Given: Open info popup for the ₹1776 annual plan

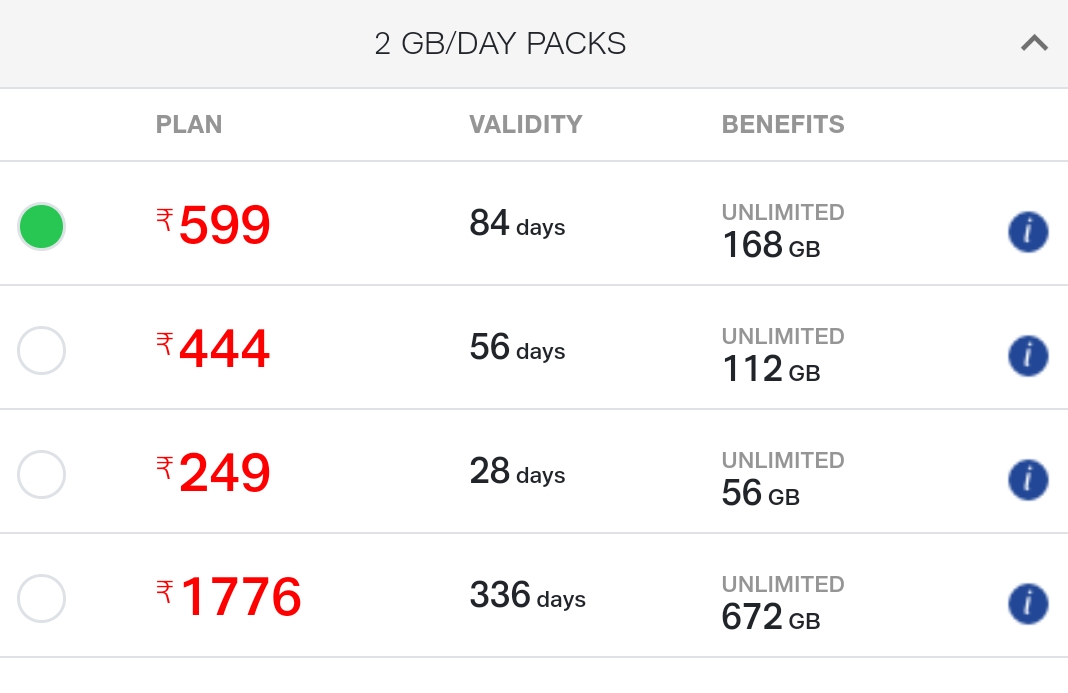Looking at the screenshot, I should pos(1028,604).
